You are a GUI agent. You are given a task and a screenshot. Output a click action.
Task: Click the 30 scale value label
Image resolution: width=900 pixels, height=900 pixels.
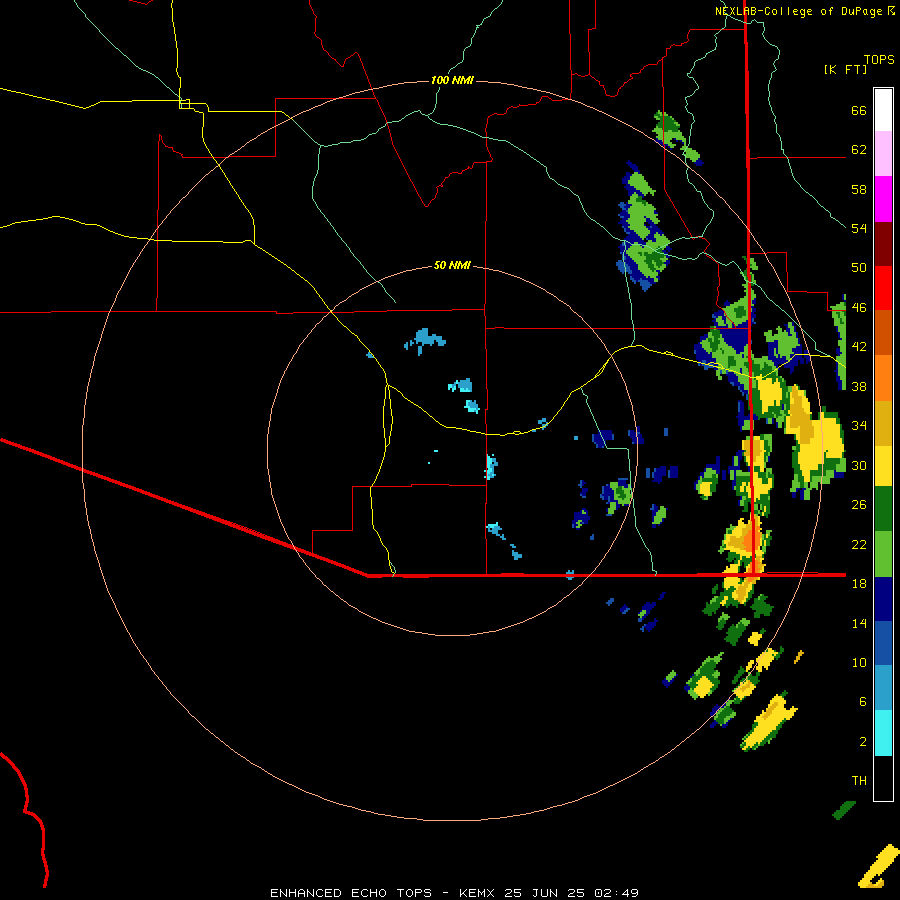coord(859,465)
